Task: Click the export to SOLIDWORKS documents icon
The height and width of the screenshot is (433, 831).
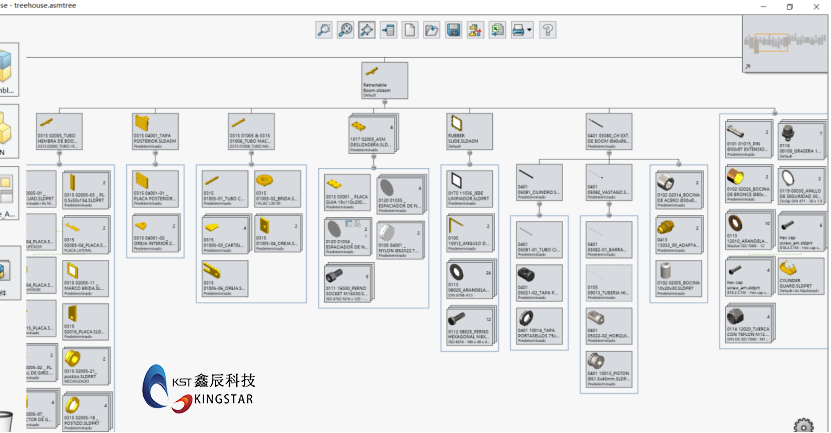Action: (x=475, y=30)
